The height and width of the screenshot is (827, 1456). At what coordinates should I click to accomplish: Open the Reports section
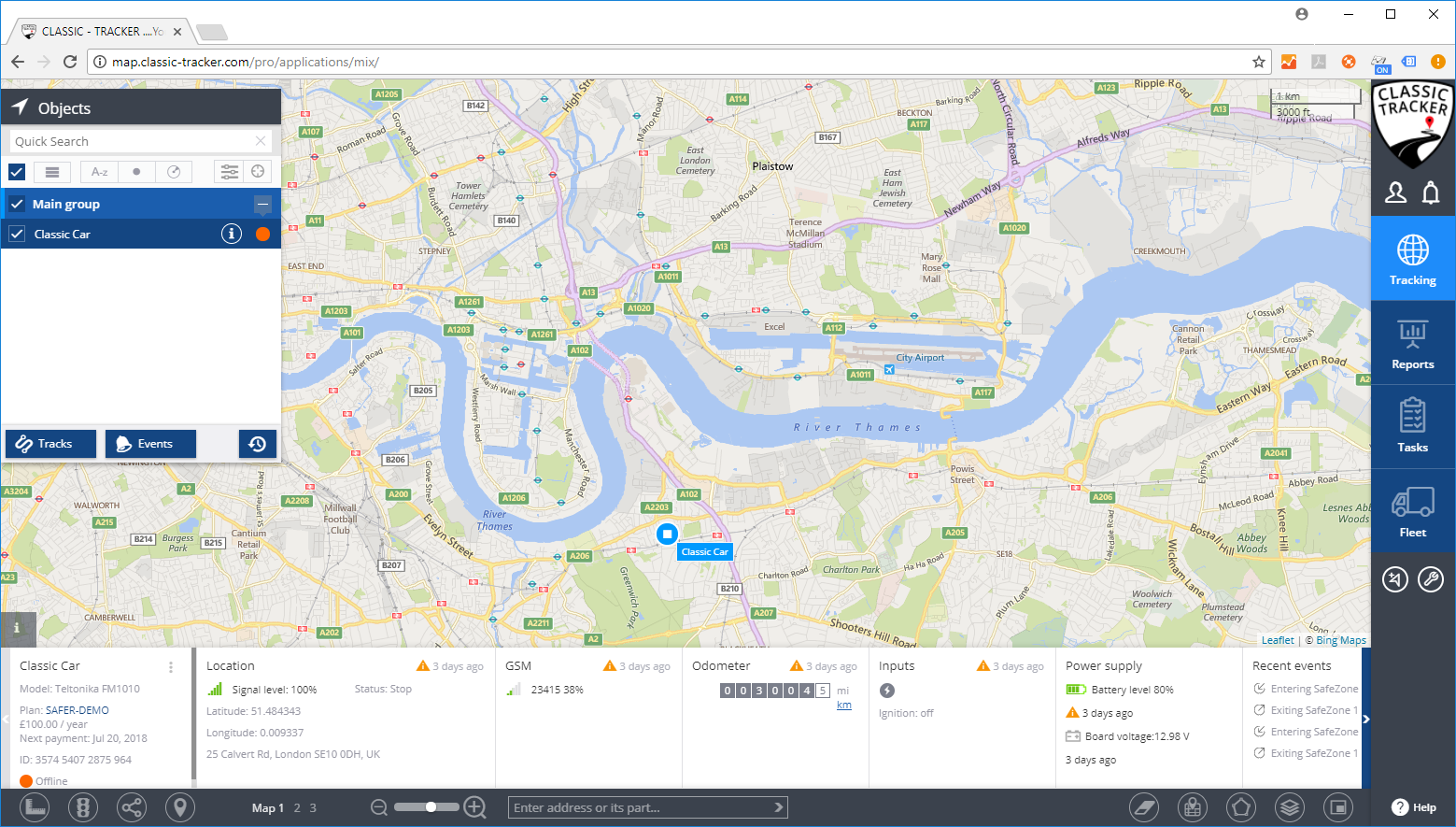point(1412,343)
